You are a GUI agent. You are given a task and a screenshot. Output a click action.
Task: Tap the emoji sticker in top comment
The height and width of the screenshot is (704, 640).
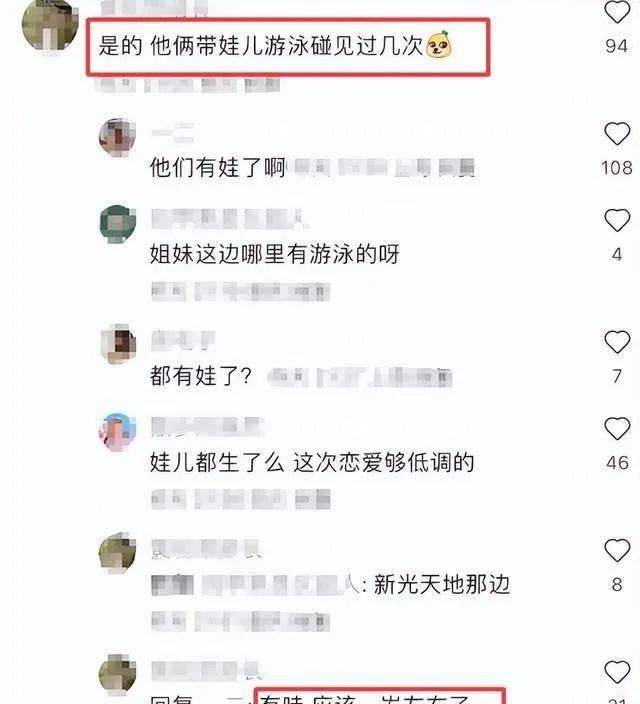(439, 45)
